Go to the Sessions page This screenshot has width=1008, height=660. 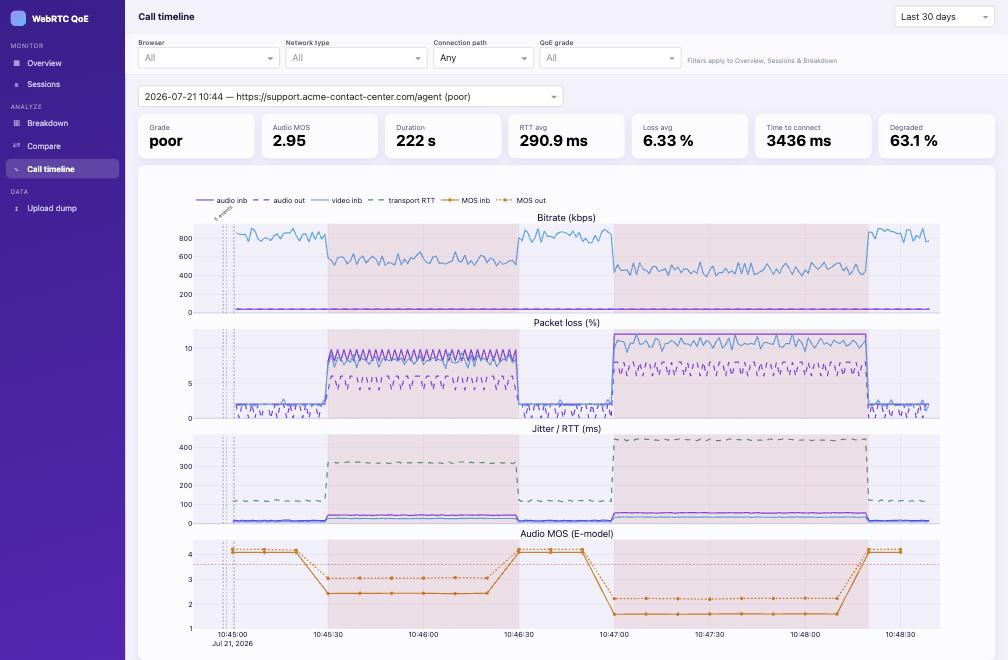tap(62, 84)
